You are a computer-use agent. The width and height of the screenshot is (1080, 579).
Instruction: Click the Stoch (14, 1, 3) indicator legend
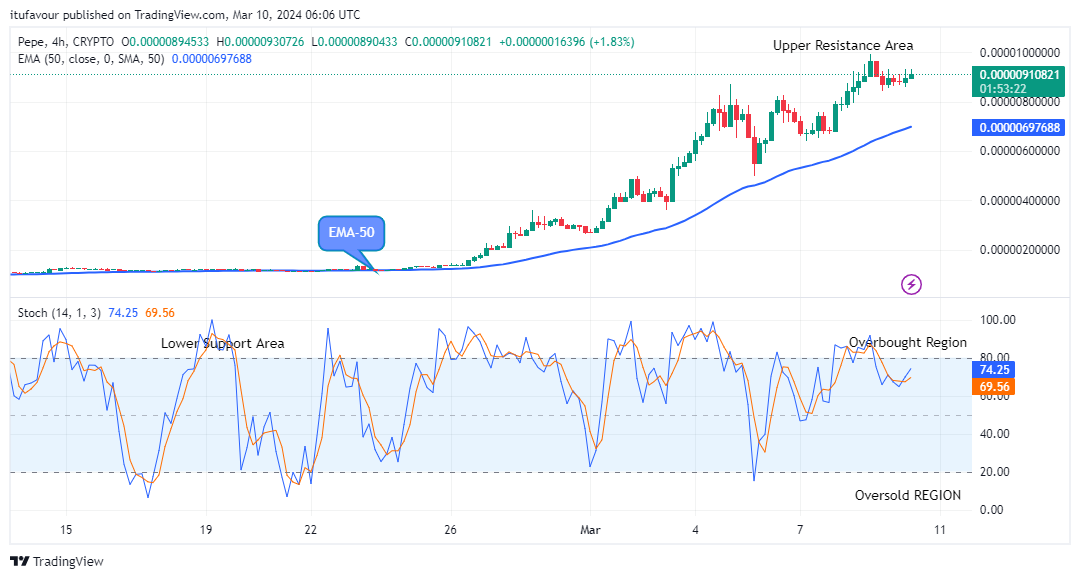tap(59, 313)
